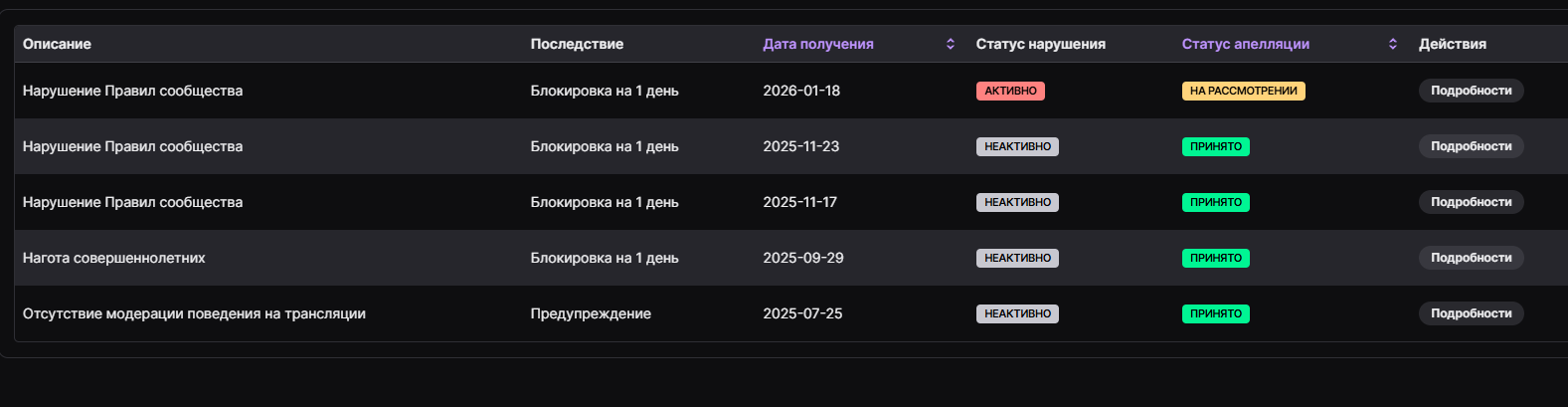Click the "Описание" column header

coord(57,44)
